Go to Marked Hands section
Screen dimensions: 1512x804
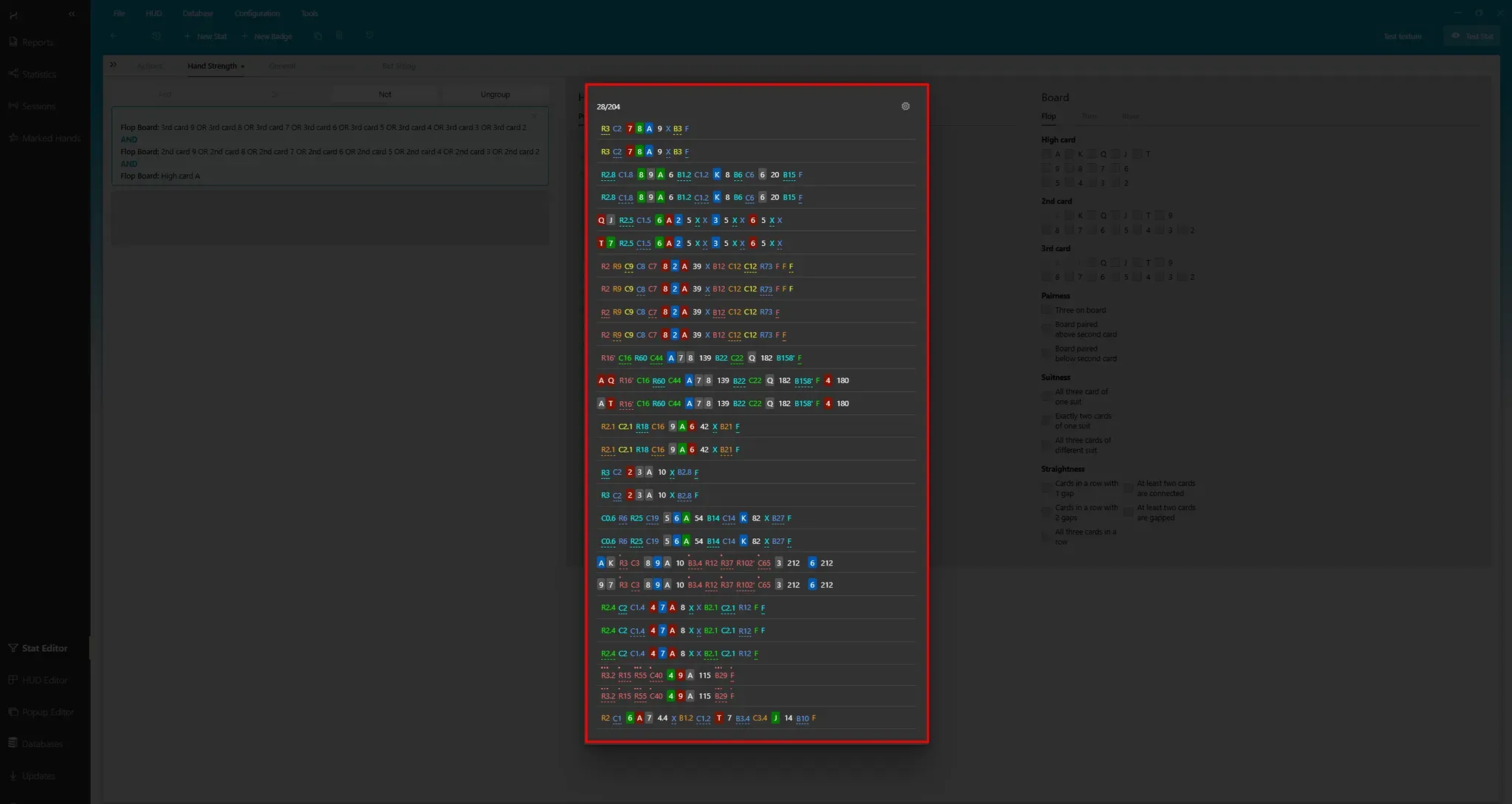pos(51,138)
